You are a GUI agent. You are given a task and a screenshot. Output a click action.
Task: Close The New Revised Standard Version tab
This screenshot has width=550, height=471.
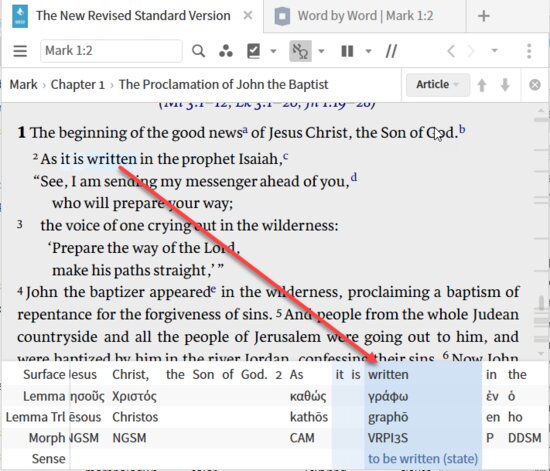point(248,15)
